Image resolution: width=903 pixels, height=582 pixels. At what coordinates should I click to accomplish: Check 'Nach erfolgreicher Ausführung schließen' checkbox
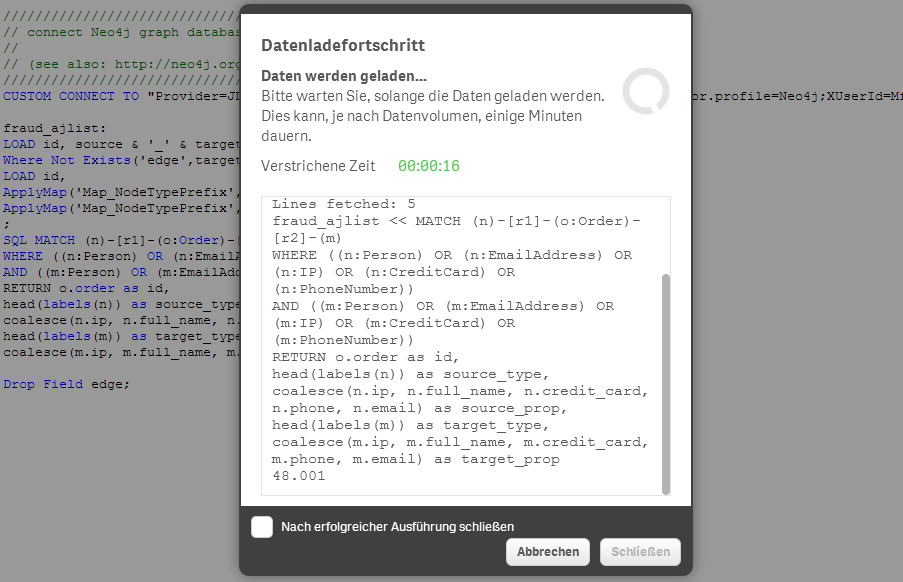click(262, 527)
